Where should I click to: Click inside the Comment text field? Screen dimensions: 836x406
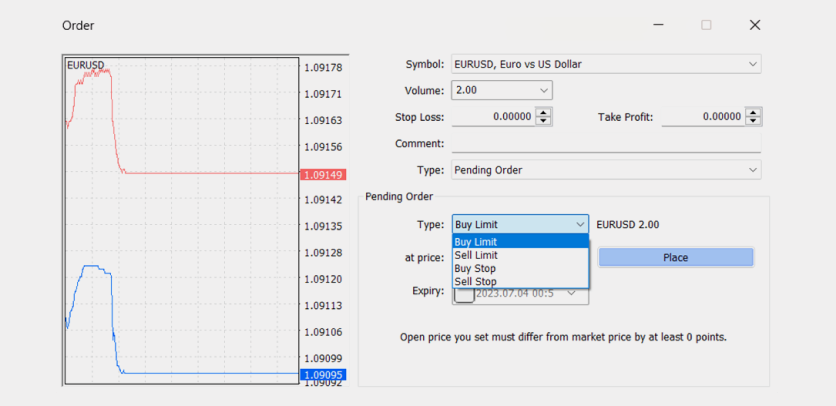pos(605,144)
